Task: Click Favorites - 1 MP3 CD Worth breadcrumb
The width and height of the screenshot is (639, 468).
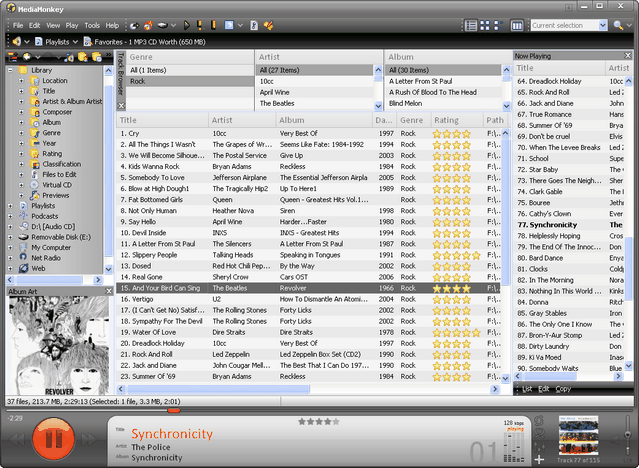Action: [150, 42]
